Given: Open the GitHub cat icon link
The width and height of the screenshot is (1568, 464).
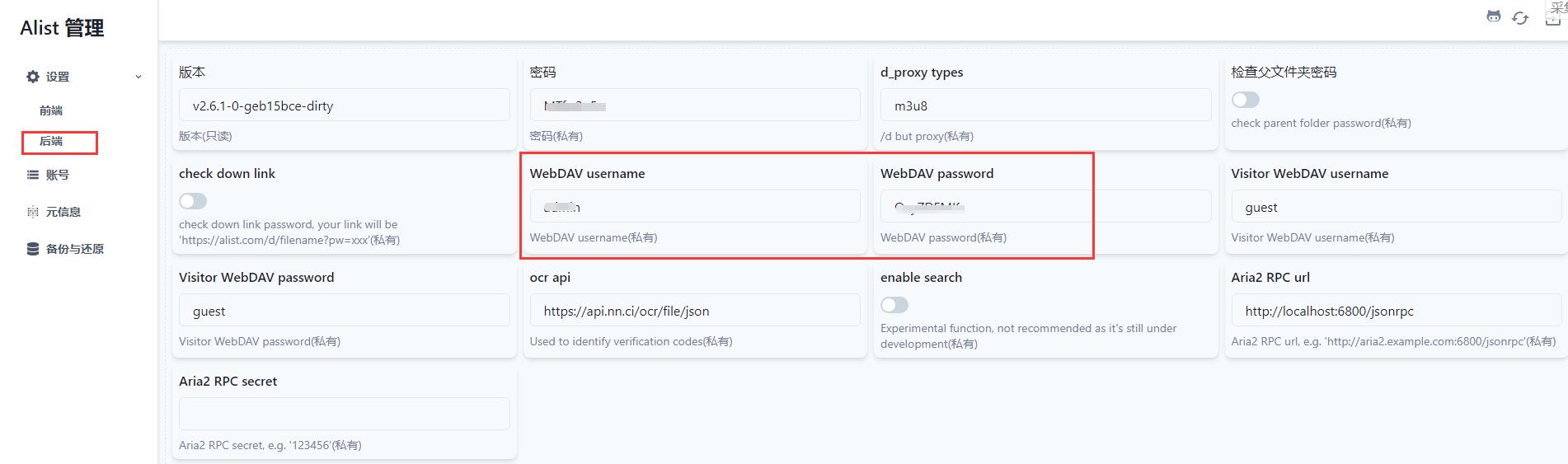Looking at the screenshot, I should tap(1493, 16).
